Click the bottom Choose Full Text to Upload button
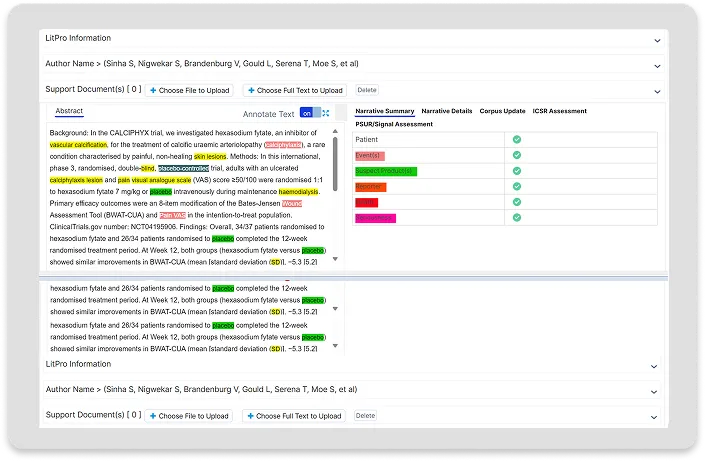The width and height of the screenshot is (705, 461). pos(294,416)
